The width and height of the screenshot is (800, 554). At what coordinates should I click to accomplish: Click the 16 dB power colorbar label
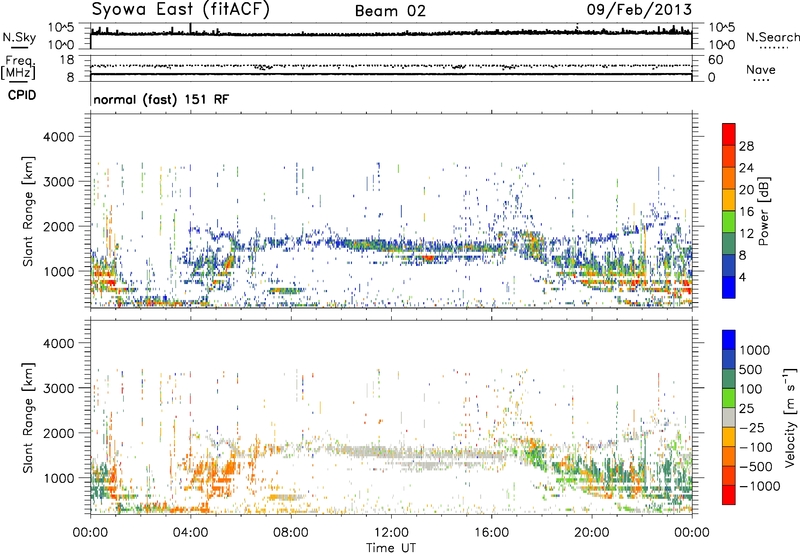pyautogui.click(x=746, y=212)
